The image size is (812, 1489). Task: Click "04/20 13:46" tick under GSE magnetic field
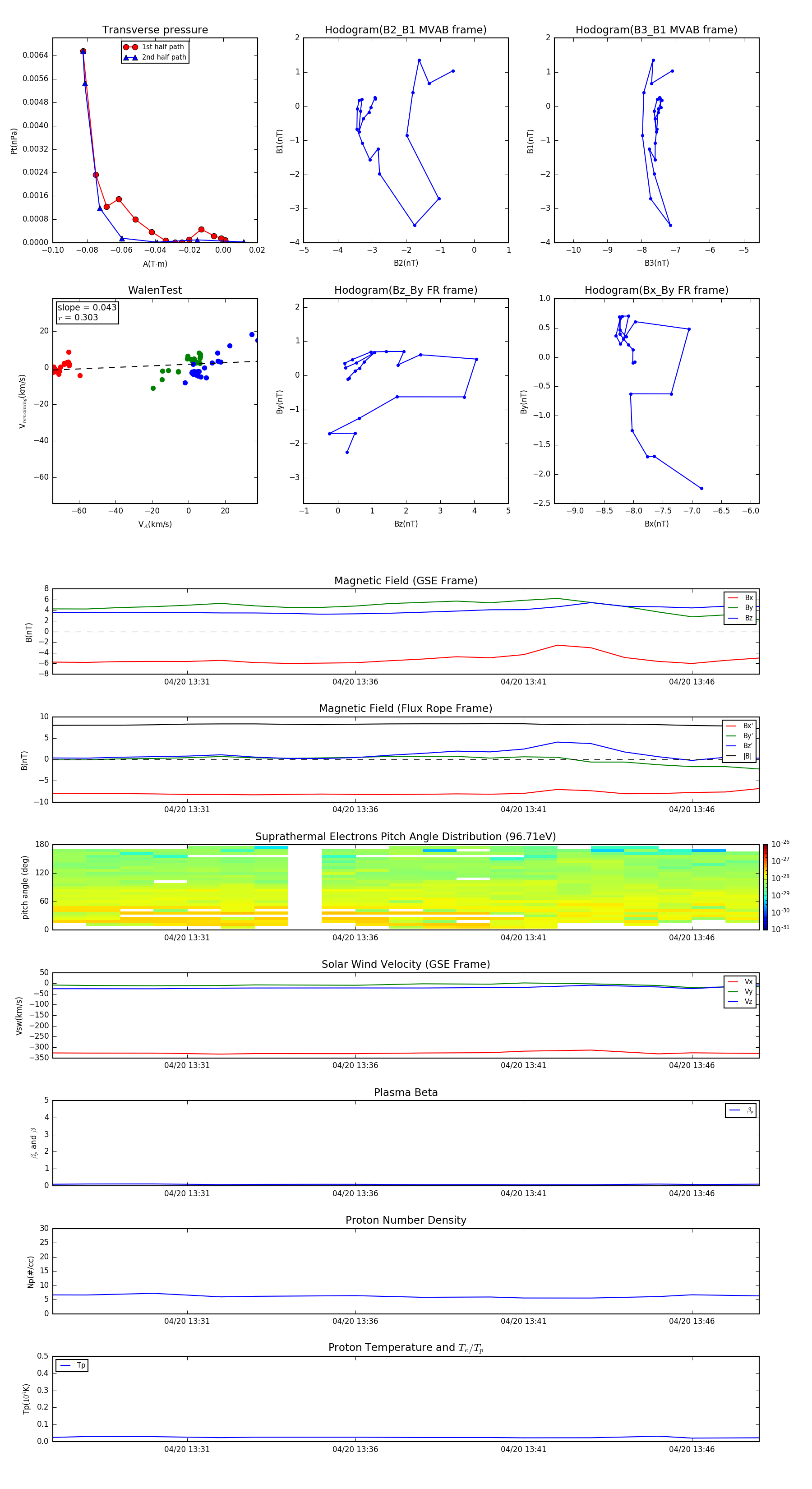click(692, 681)
